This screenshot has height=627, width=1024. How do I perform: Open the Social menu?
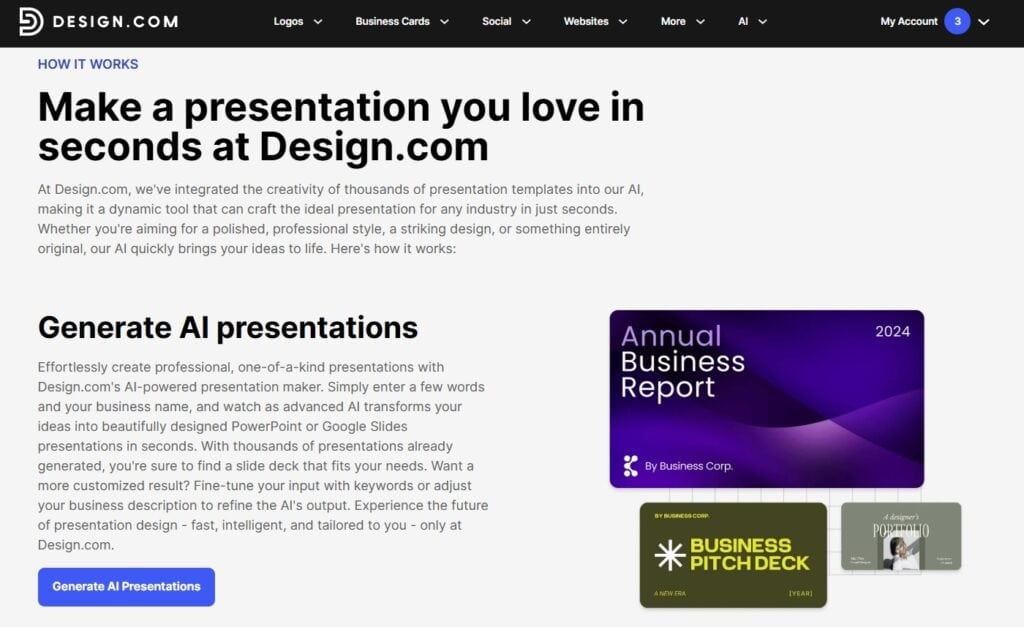(x=496, y=22)
